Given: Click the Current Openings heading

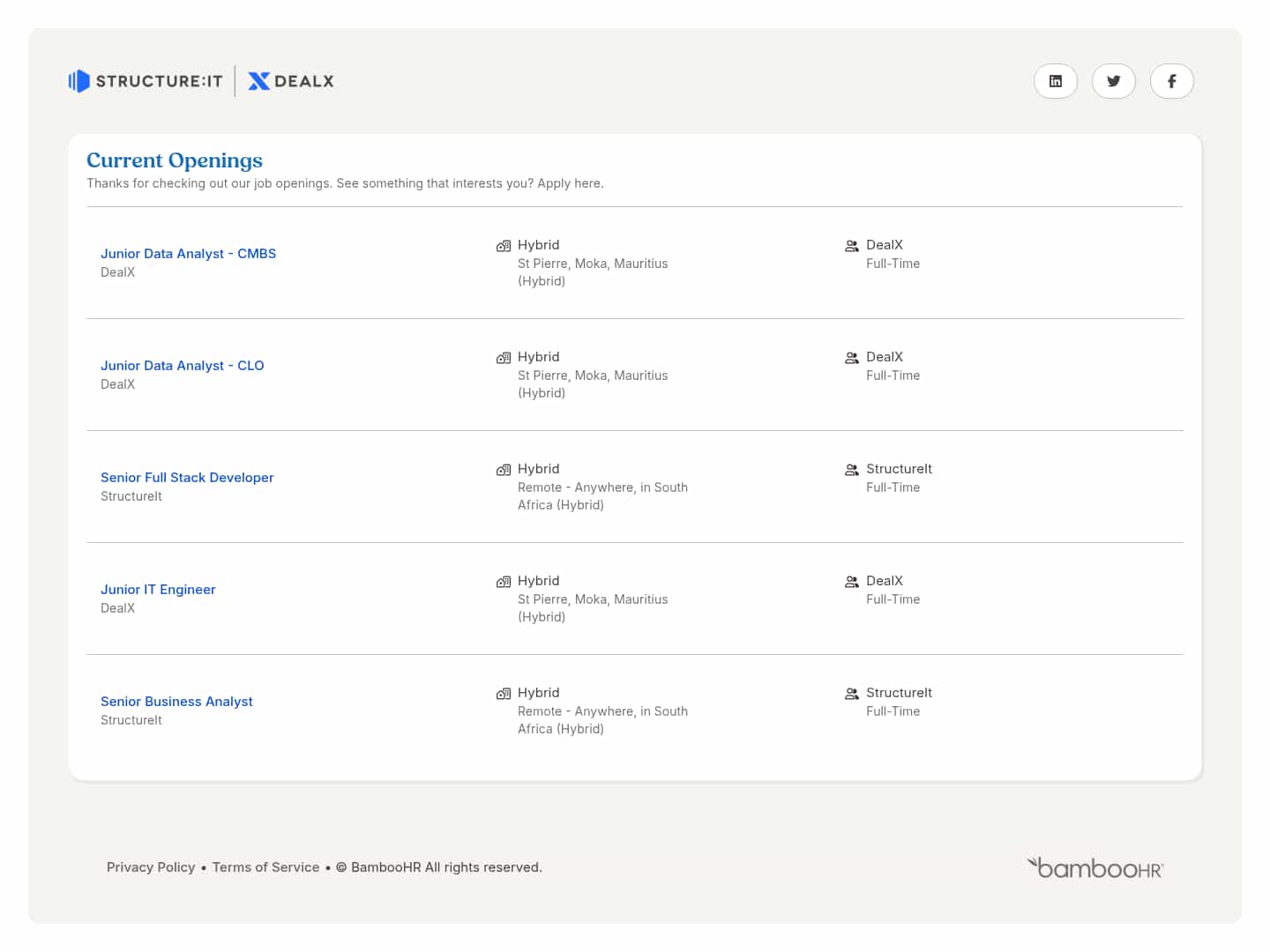Looking at the screenshot, I should click(175, 160).
